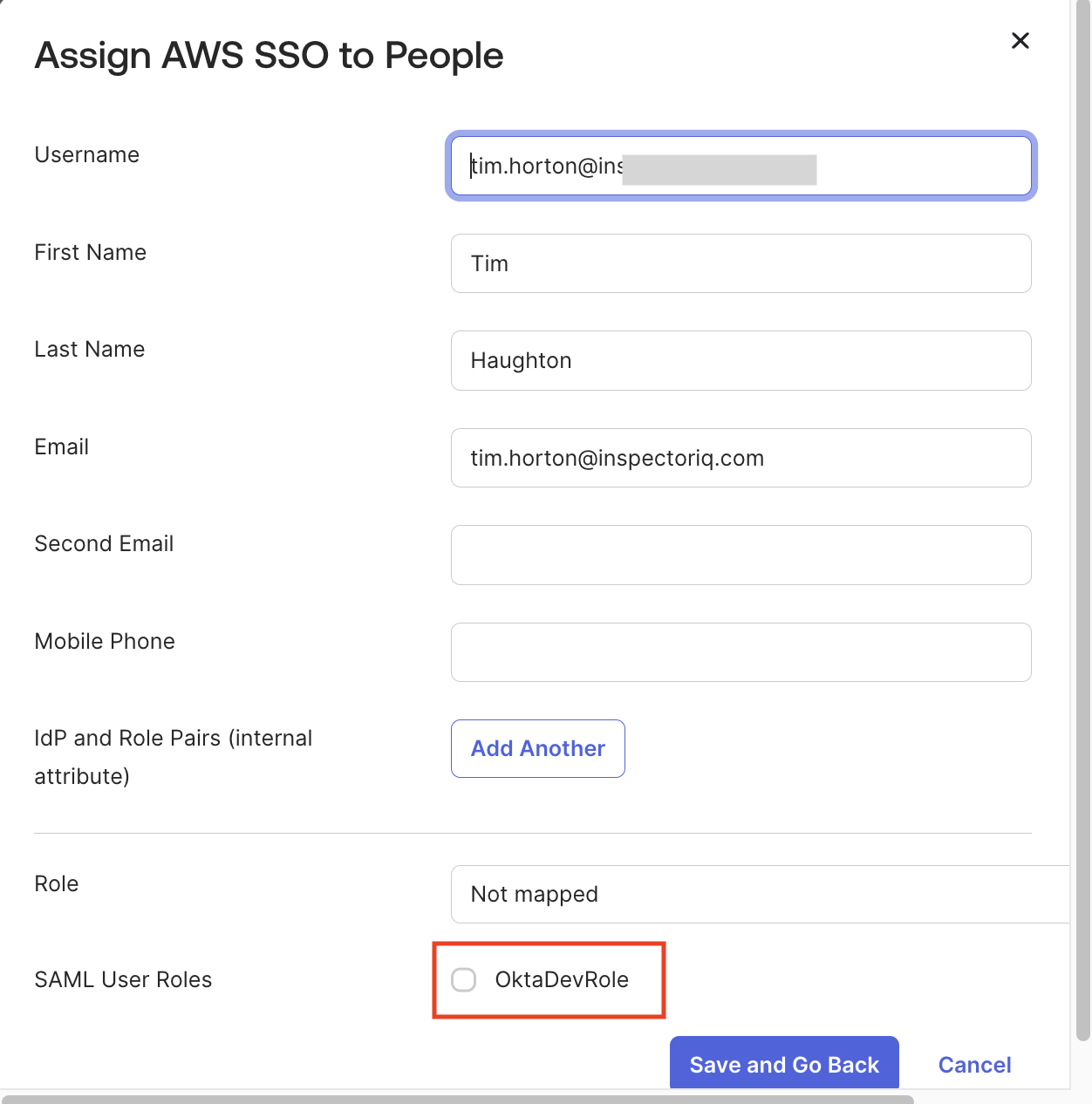Click the Second Email label
1092x1104 pixels.
[104, 543]
